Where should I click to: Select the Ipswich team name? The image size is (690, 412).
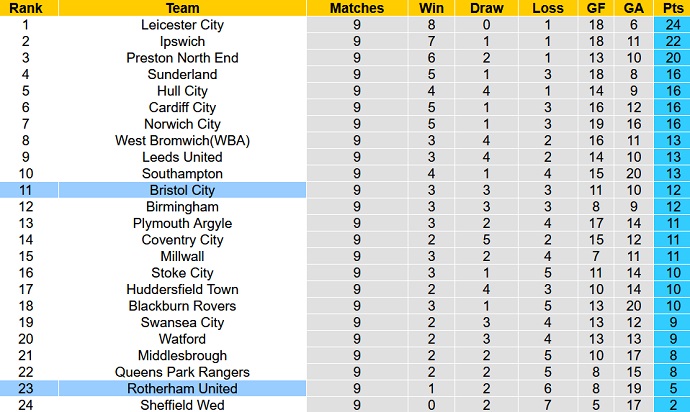(x=183, y=41)
